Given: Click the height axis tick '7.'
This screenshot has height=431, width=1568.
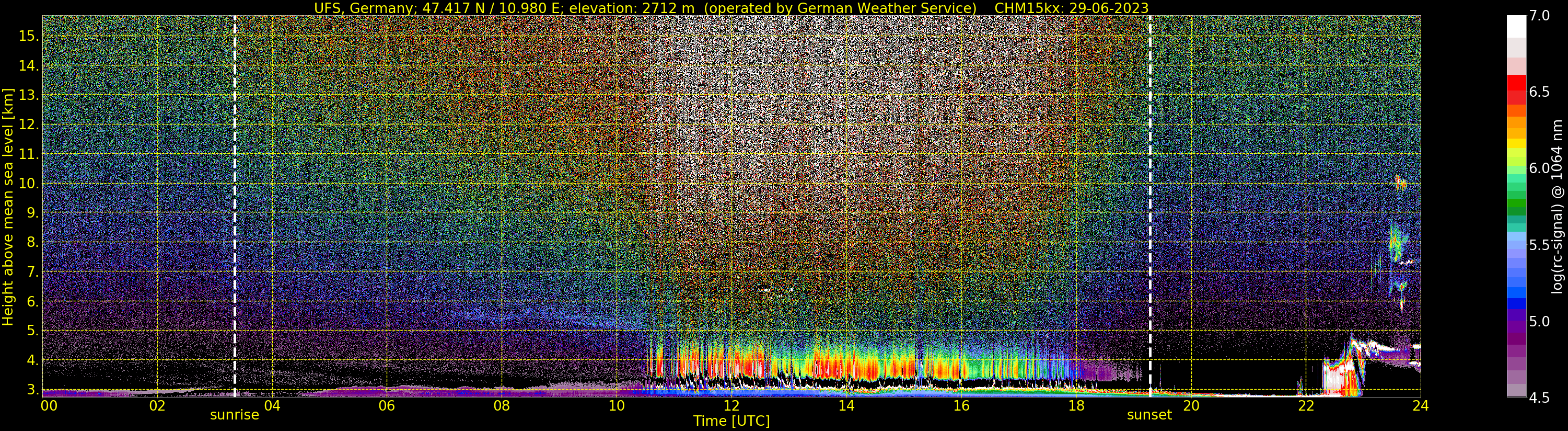Looking at the screenshot, I should [32, 272].
